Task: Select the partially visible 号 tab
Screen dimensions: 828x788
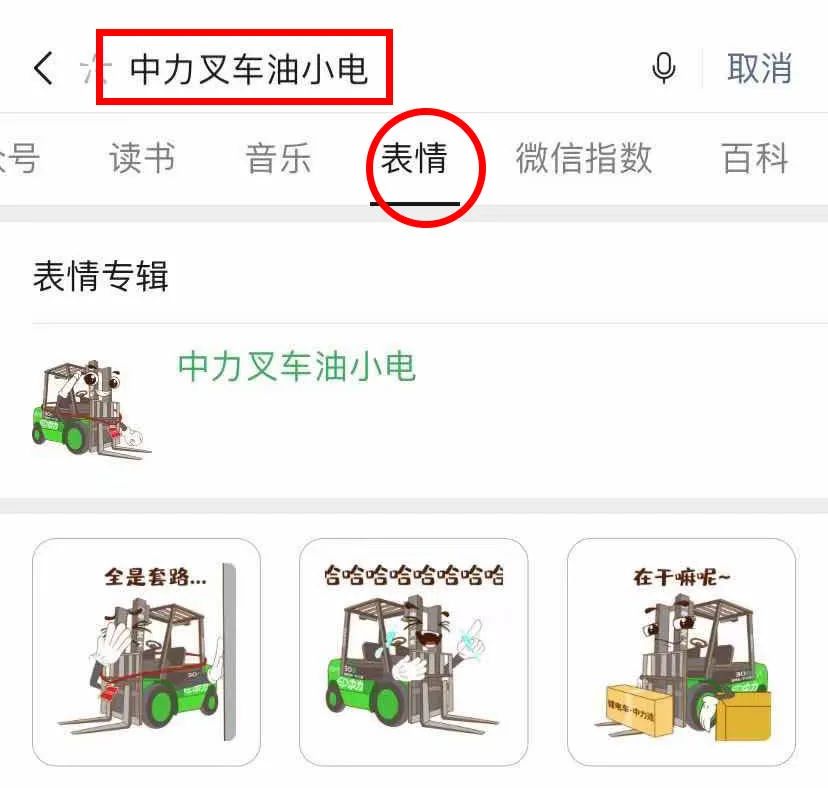Action: [20, 157]
